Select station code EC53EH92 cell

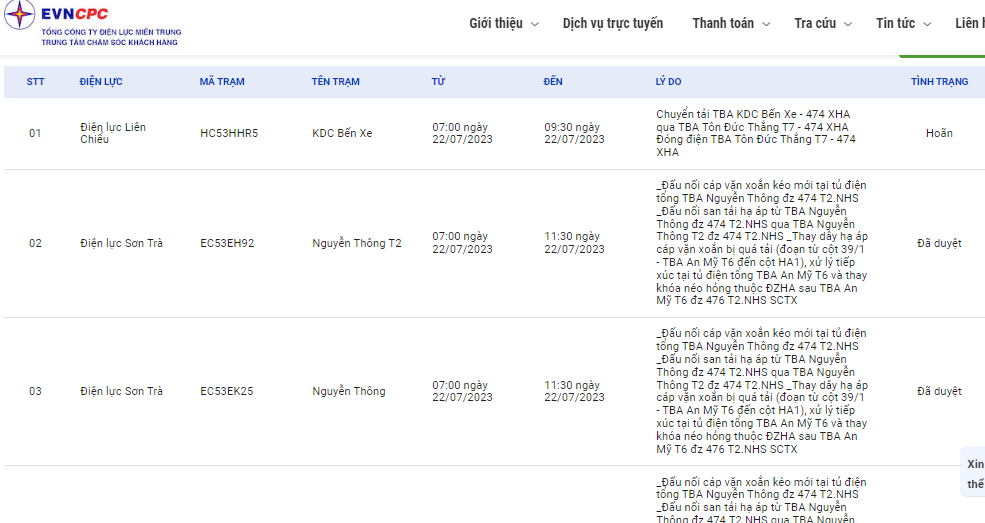[227, 243]
